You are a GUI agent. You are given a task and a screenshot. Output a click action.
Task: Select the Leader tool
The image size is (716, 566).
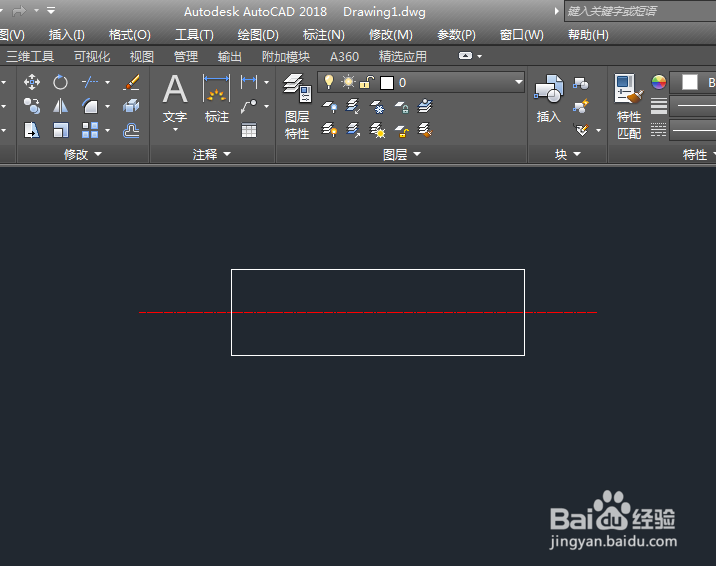click(x=249, y=106)
